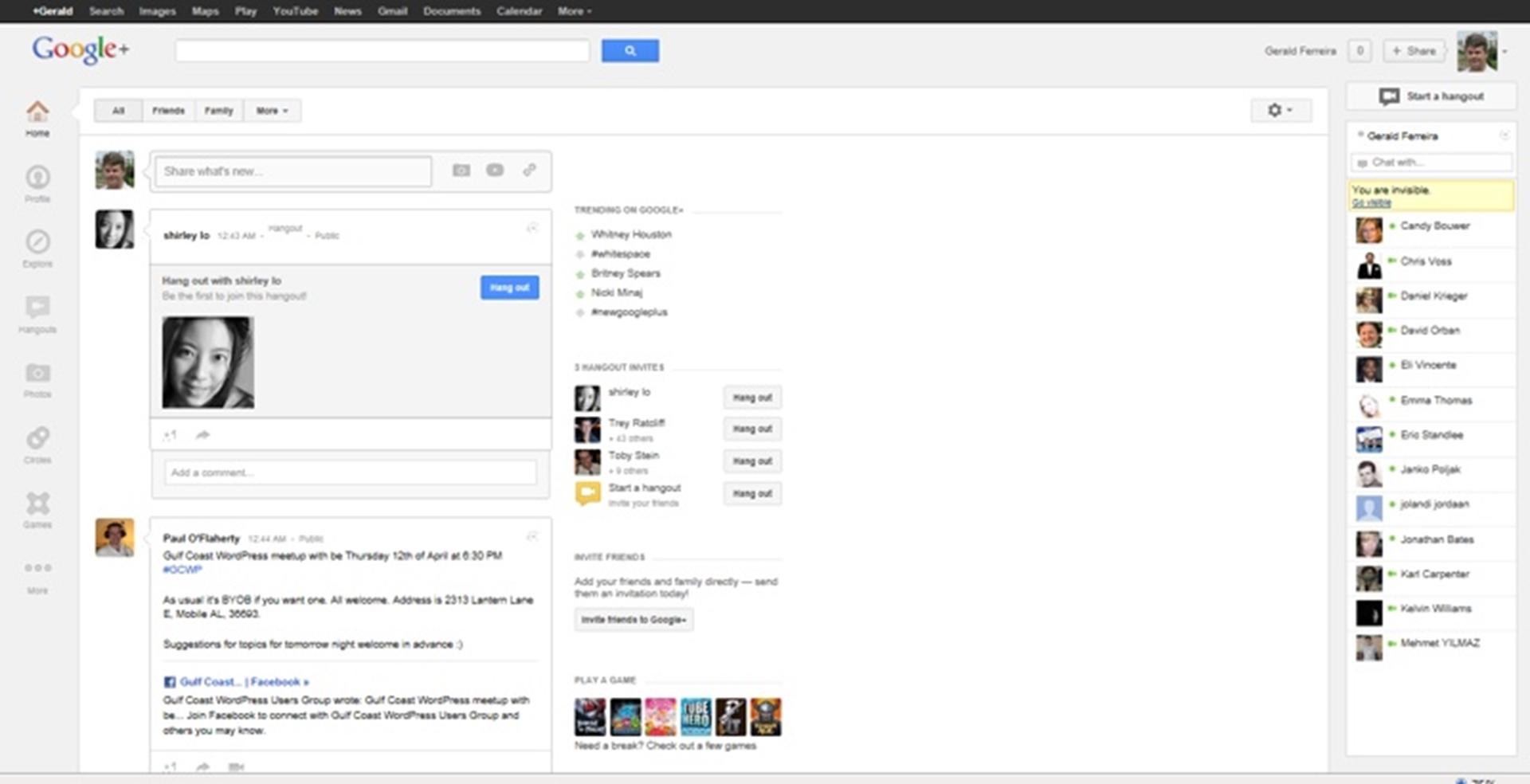The image size is (1530, 784).
Task: Join shirley lo's hangout invite
Action: (x=752, y=398)
